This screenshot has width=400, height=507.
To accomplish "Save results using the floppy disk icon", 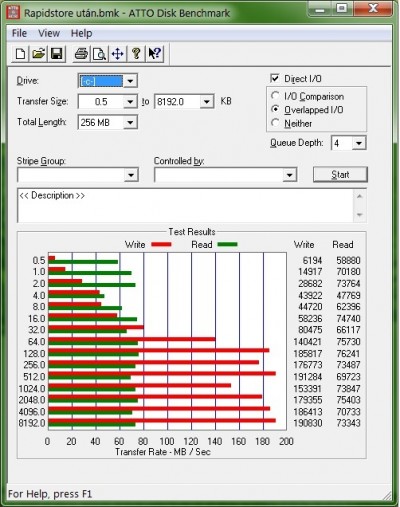I will coord(57,54).
